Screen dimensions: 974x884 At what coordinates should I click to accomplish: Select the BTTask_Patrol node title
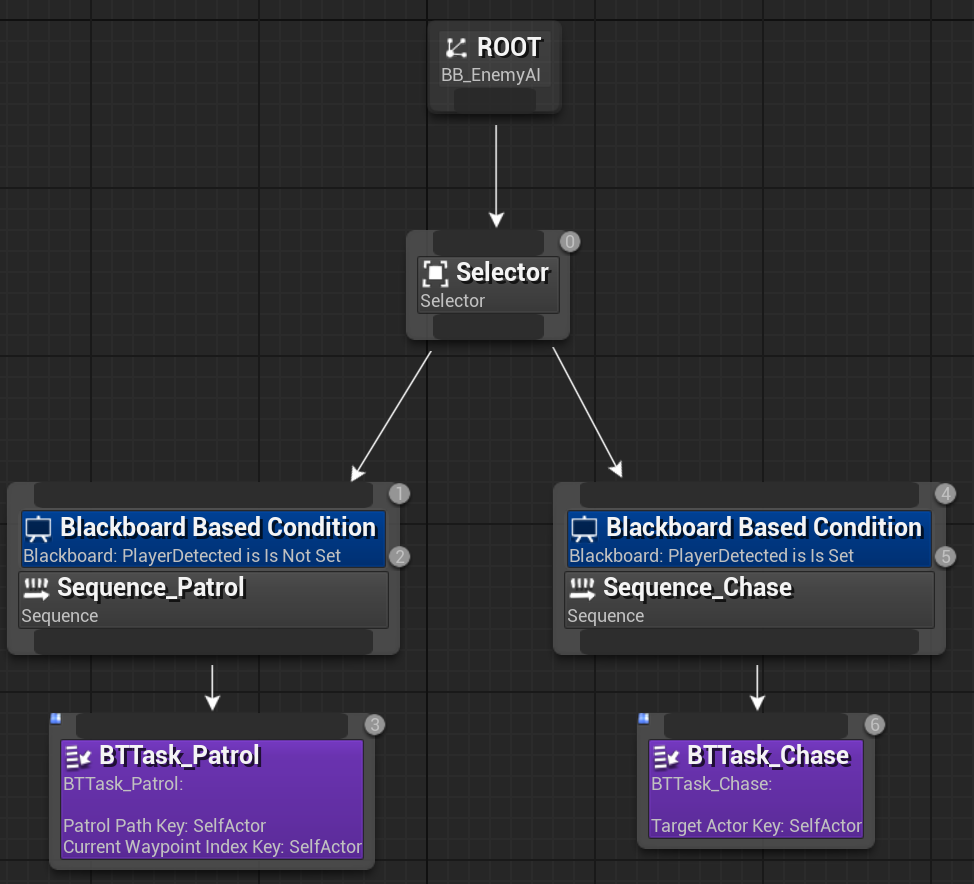[x=180, y=756]
